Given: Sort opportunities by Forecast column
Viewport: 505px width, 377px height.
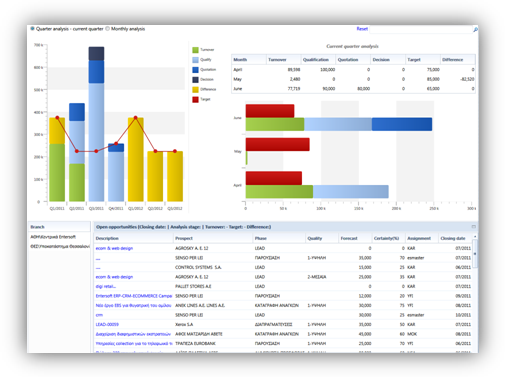Looking at the screenshot, I should pyautogui.click(x=355, y=238).
